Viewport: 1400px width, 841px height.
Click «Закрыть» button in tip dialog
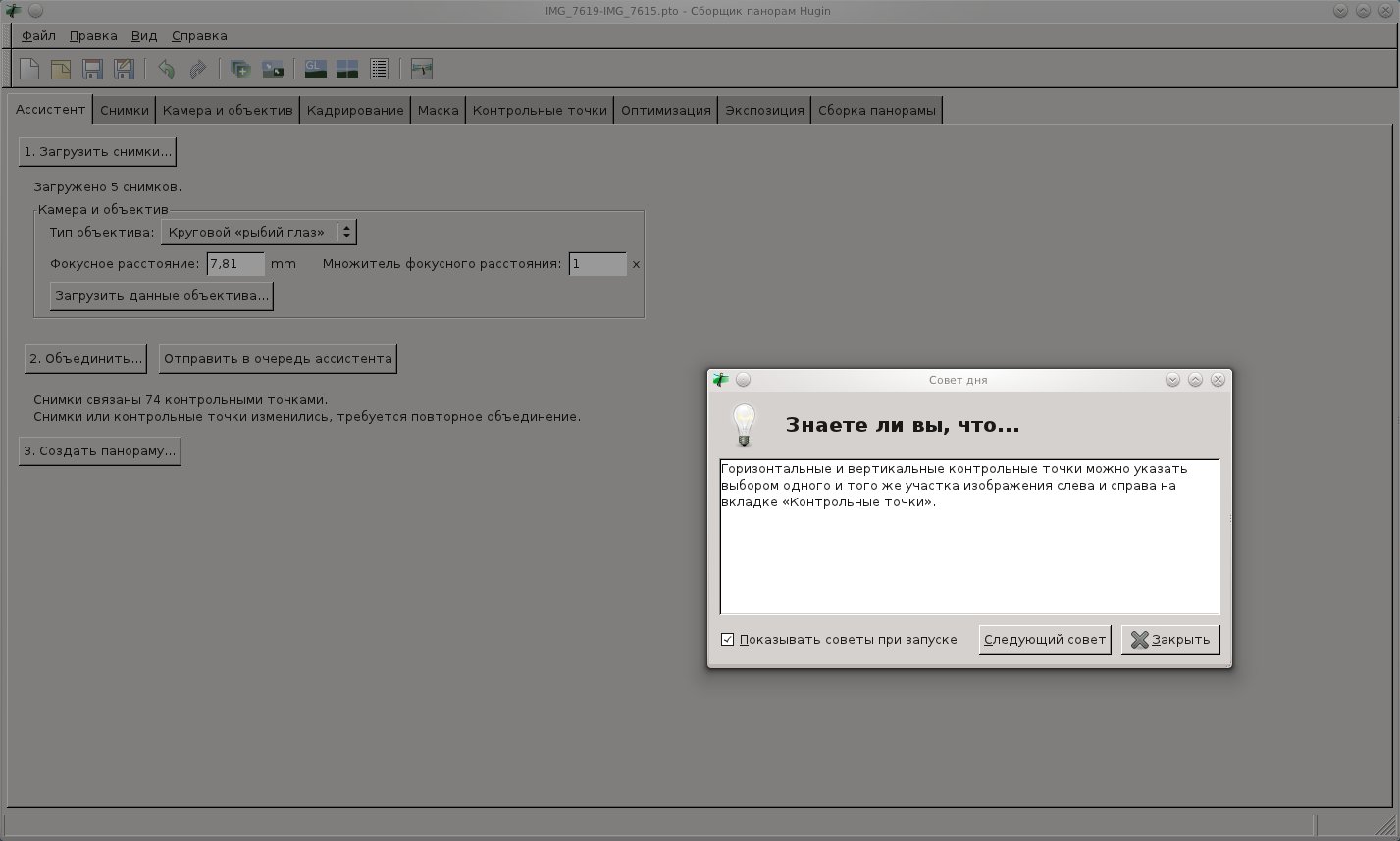[x=1170, y=640]
